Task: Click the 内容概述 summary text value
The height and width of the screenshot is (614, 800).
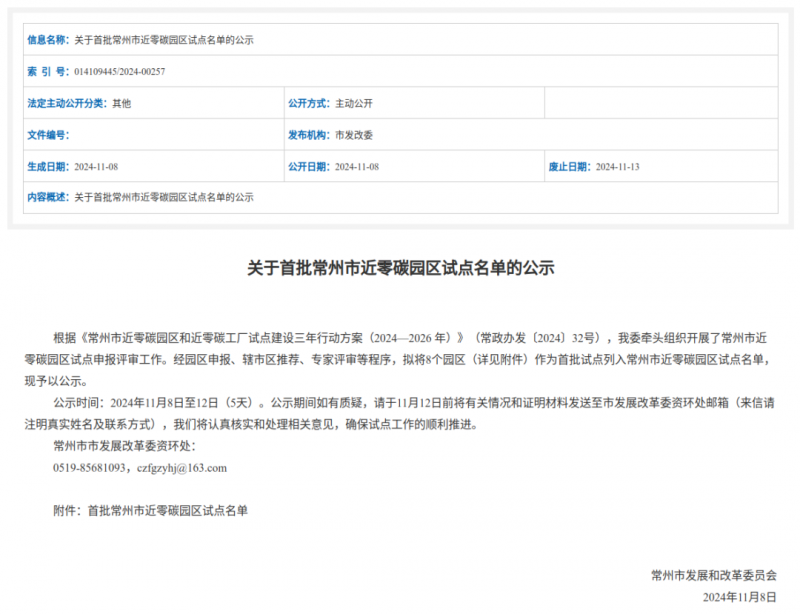Action: click(x=164, y=198)
